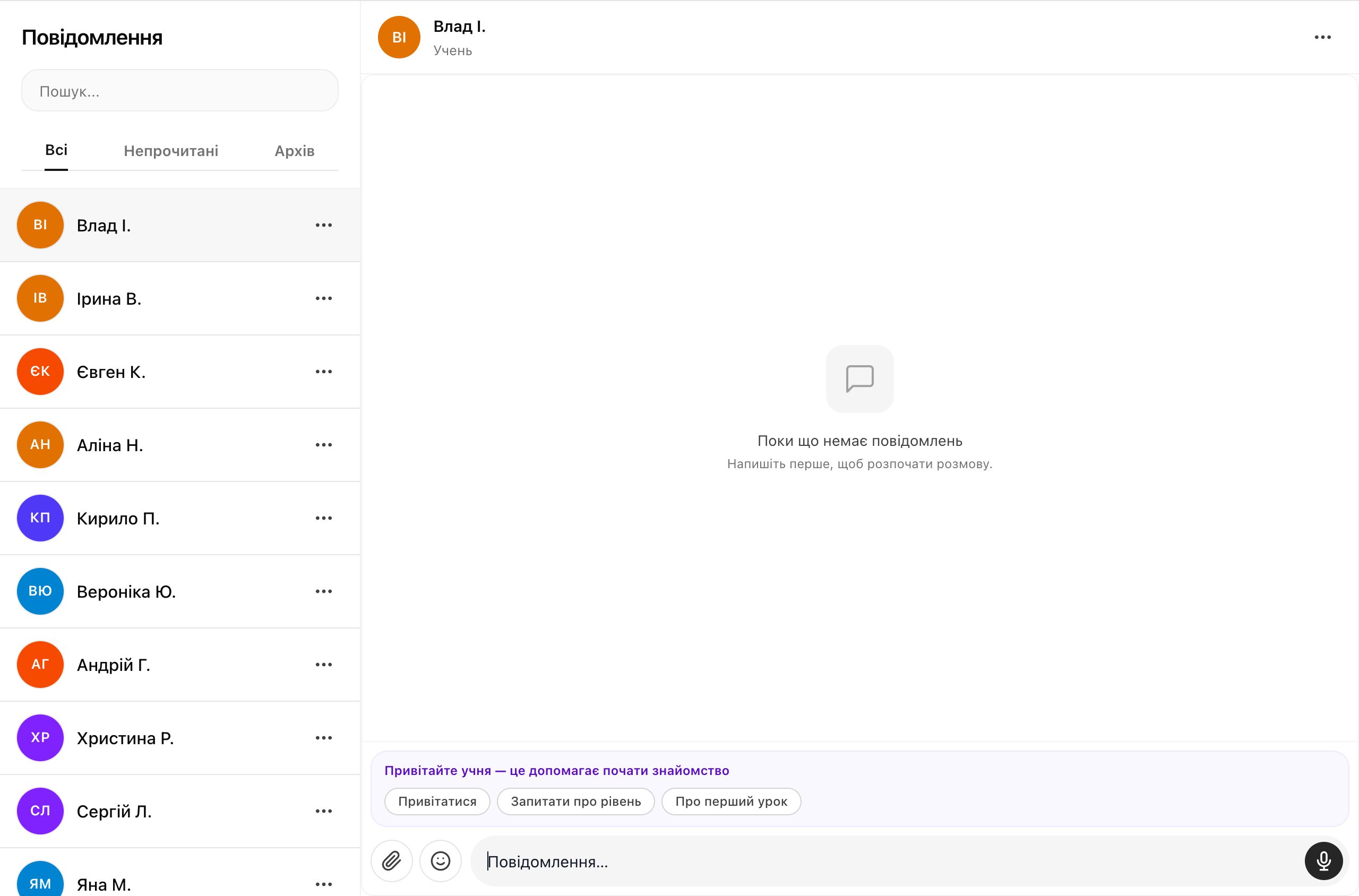
Task: Expand the options menu for Влад І.
Action: click(x=323, y=225)
